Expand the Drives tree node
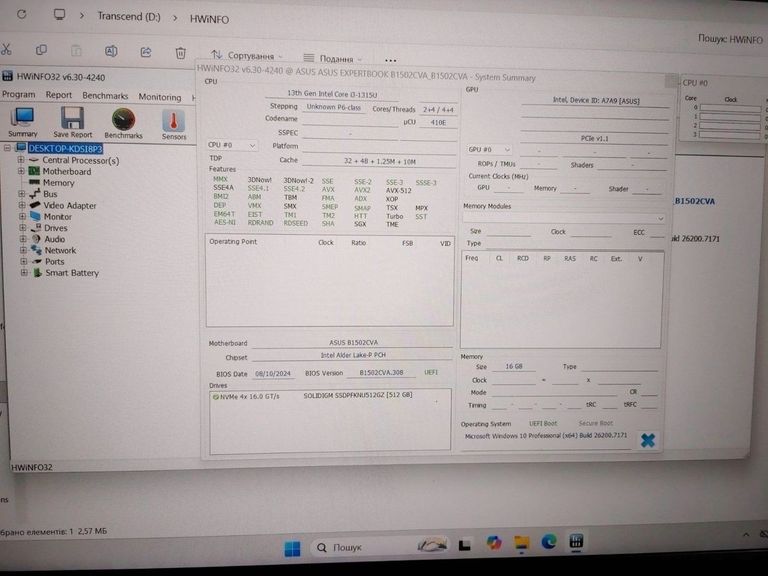 pyautogui.click(x=22, y=228)
